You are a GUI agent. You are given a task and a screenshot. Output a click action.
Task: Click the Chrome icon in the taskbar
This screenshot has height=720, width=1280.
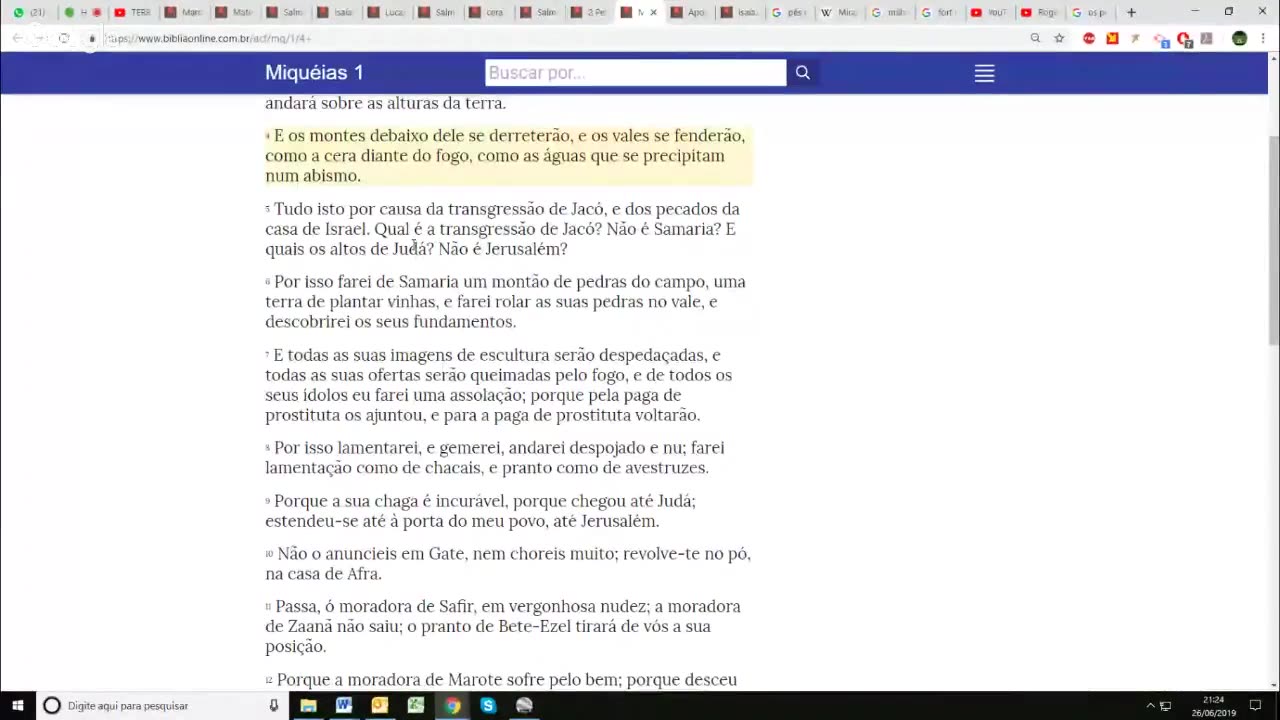[x=452, y=705]
